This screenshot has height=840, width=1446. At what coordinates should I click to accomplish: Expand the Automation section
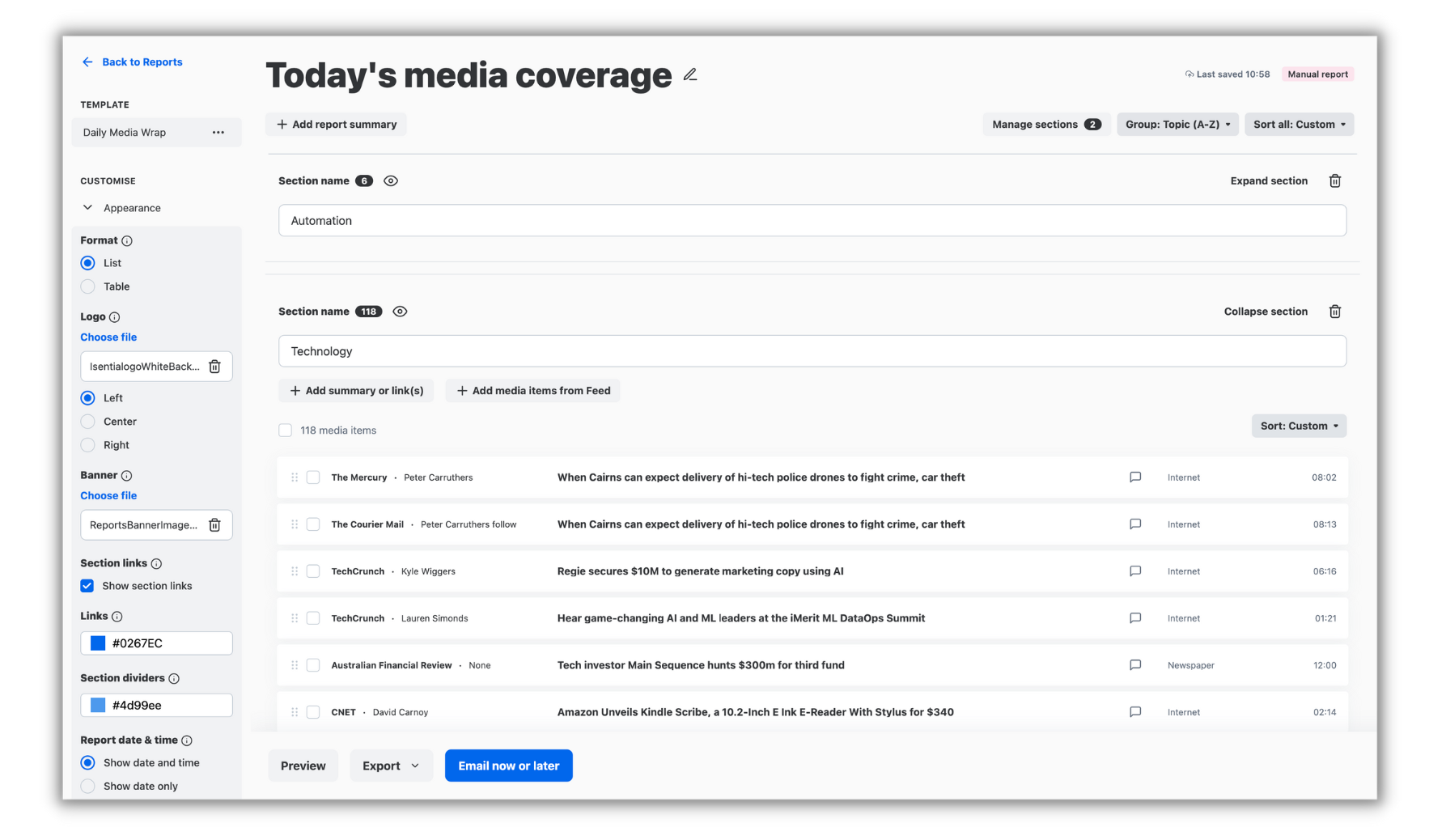[1269, 181]
